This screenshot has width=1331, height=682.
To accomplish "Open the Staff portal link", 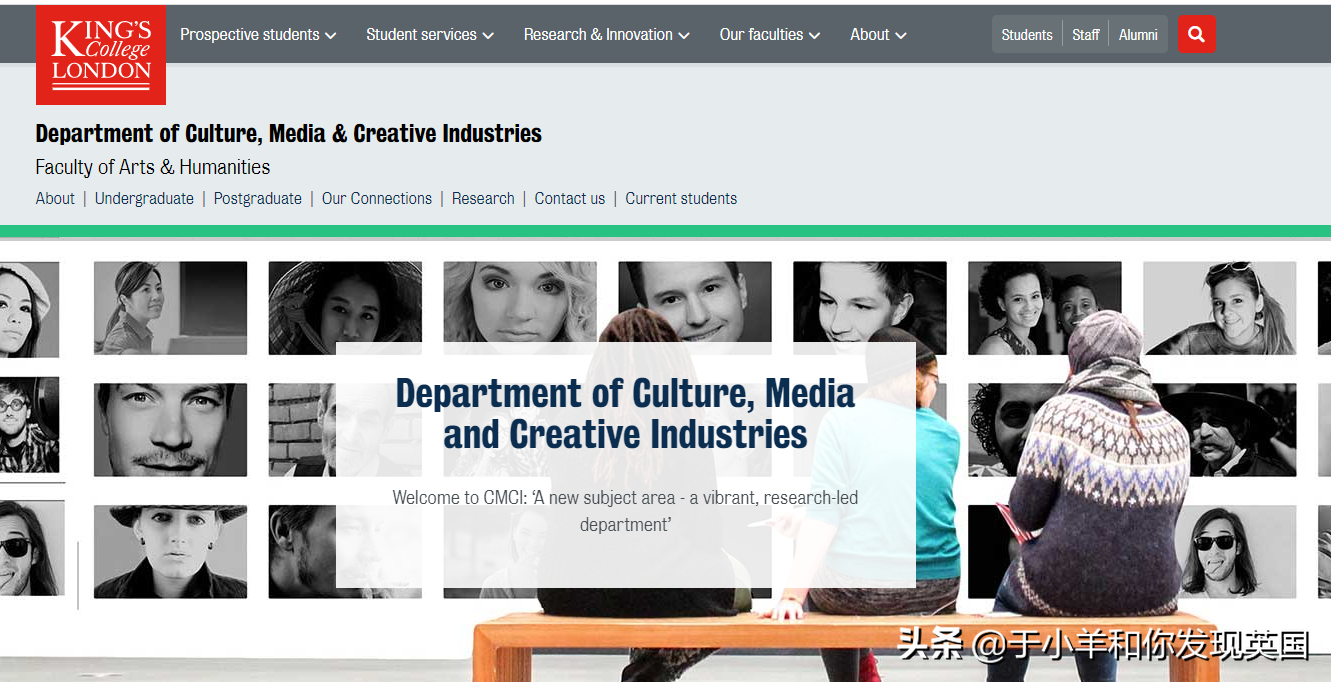I will (x=1086, y=35).
